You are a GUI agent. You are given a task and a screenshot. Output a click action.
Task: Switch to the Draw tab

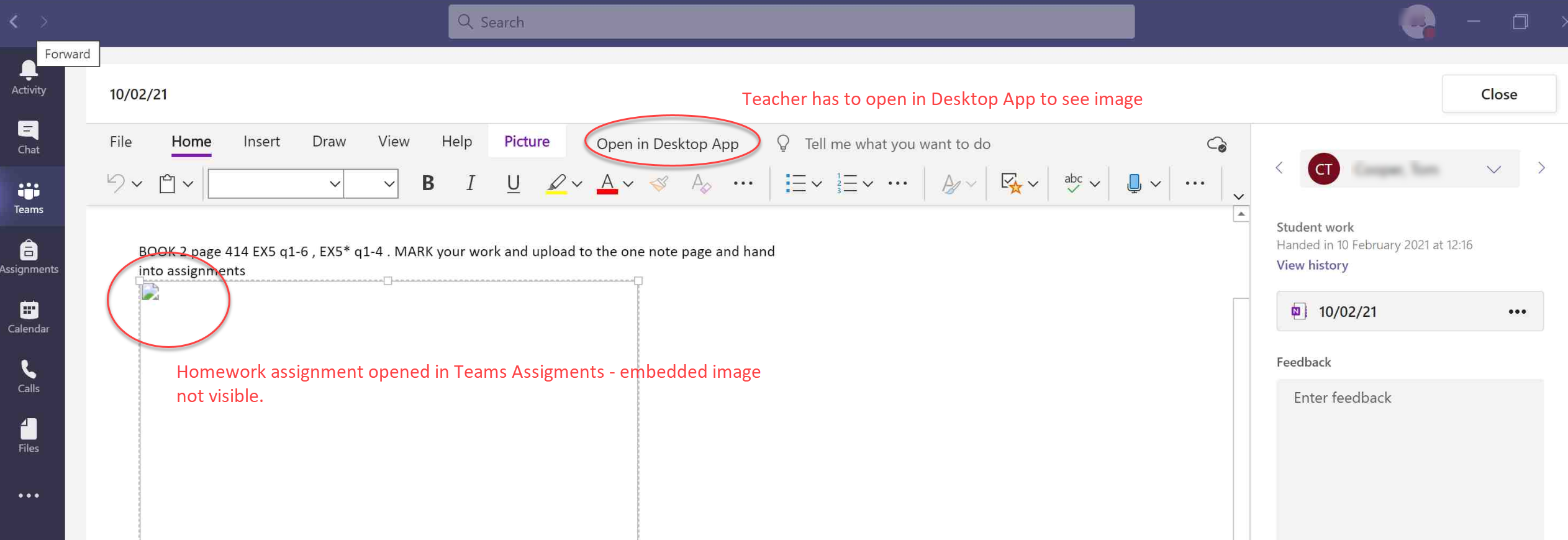coord(329,142)
